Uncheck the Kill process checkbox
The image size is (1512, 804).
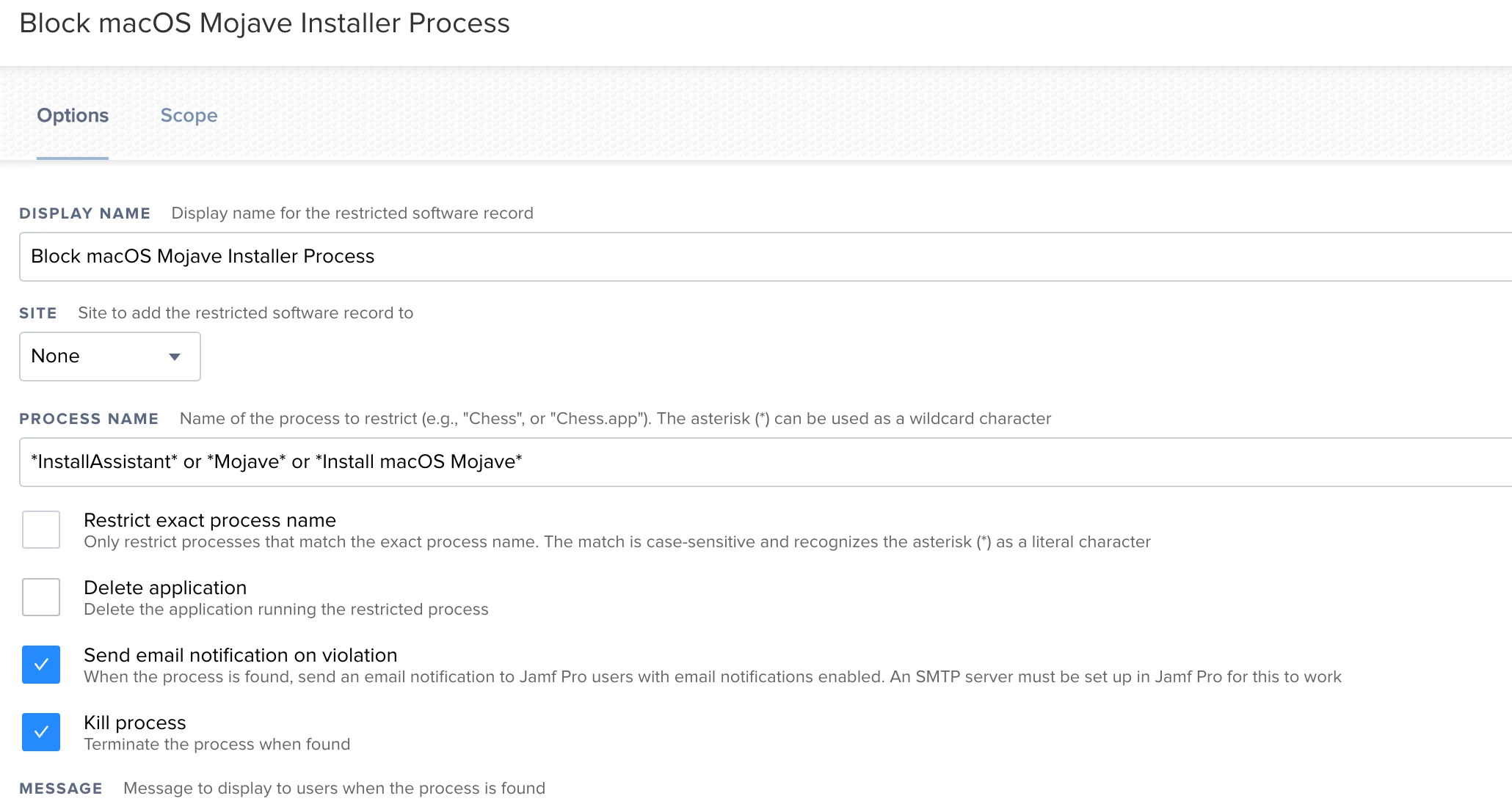pyautogui.click(x=41, y=732)
